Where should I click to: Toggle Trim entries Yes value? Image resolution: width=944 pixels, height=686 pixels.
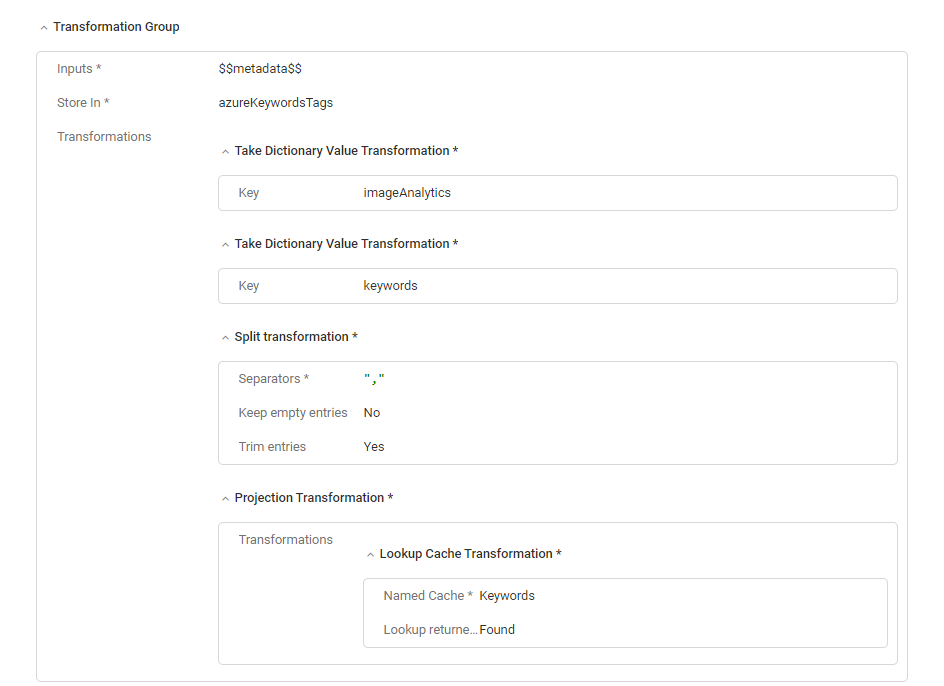point(374,447)
